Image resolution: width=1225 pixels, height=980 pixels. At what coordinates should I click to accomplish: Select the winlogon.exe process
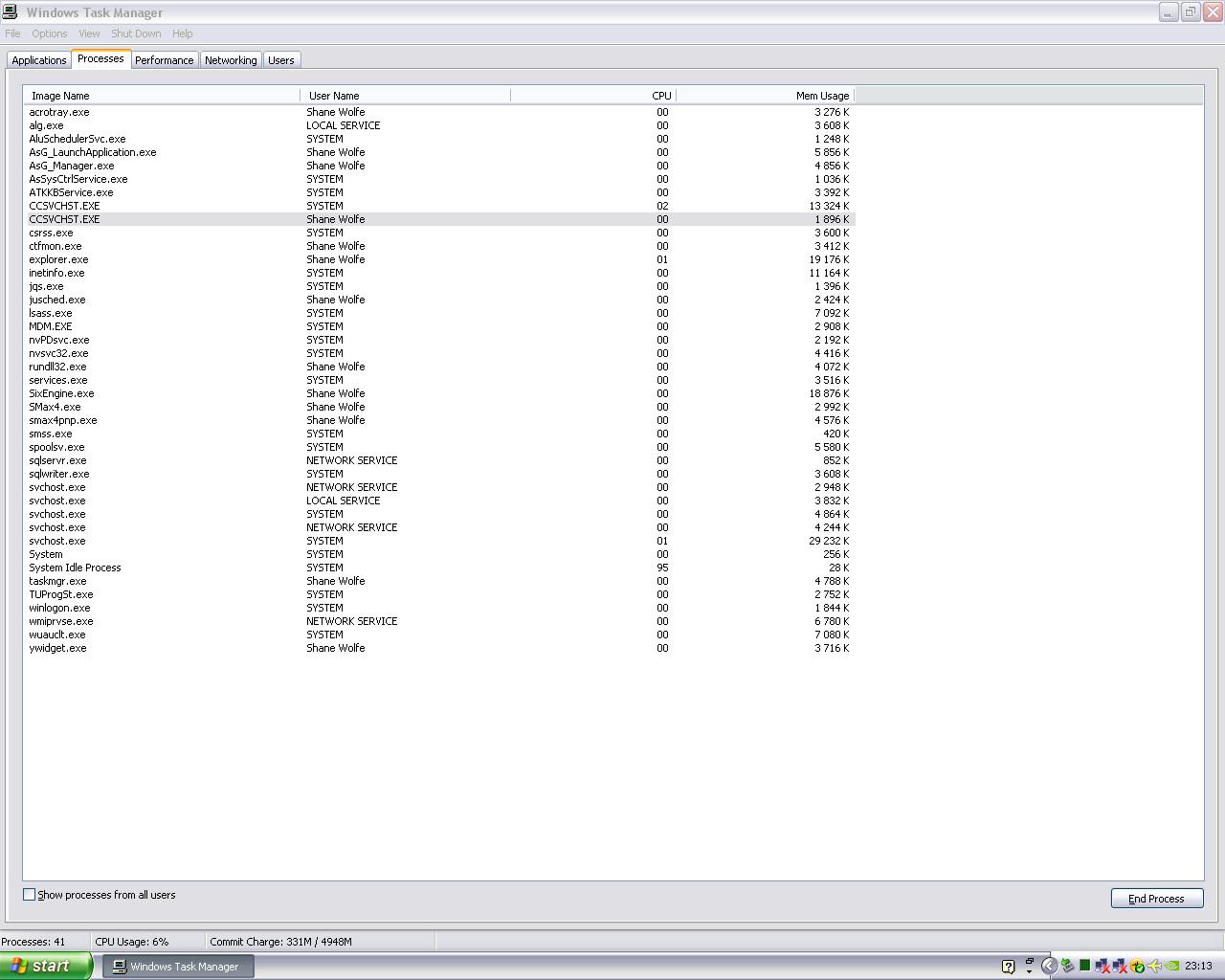439,608
